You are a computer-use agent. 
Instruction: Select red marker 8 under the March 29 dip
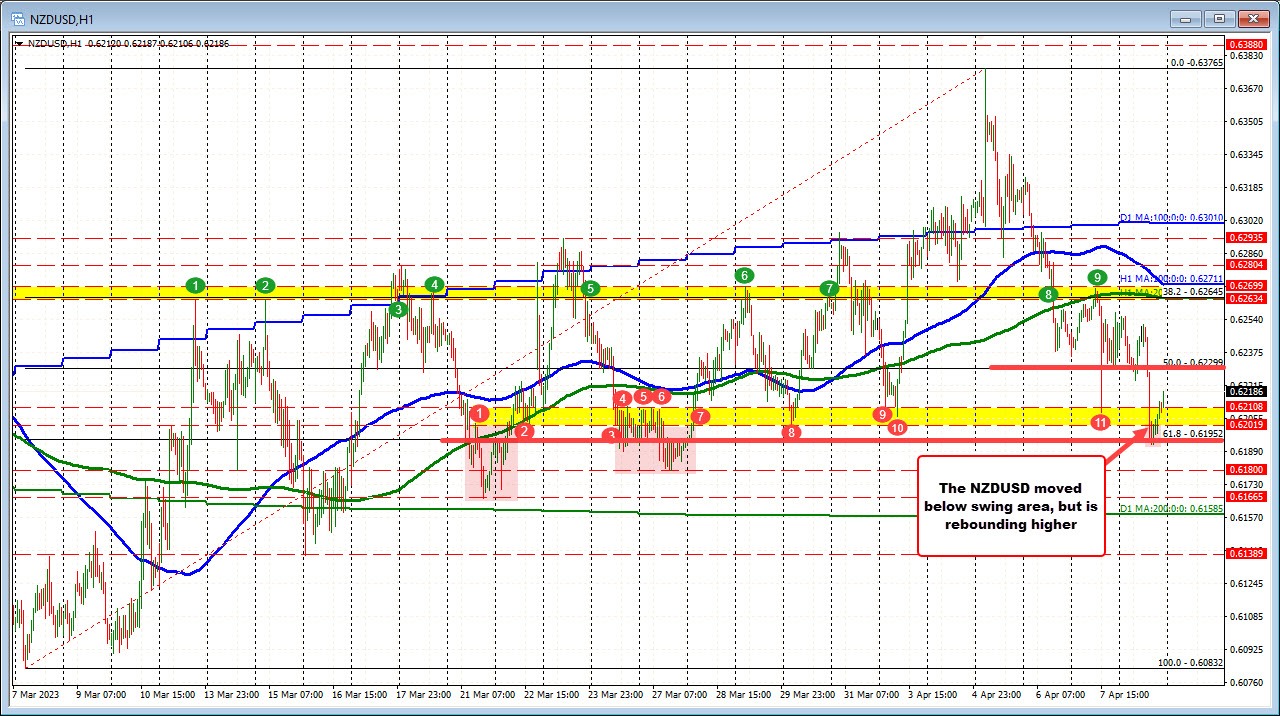[x=790, y=432]
